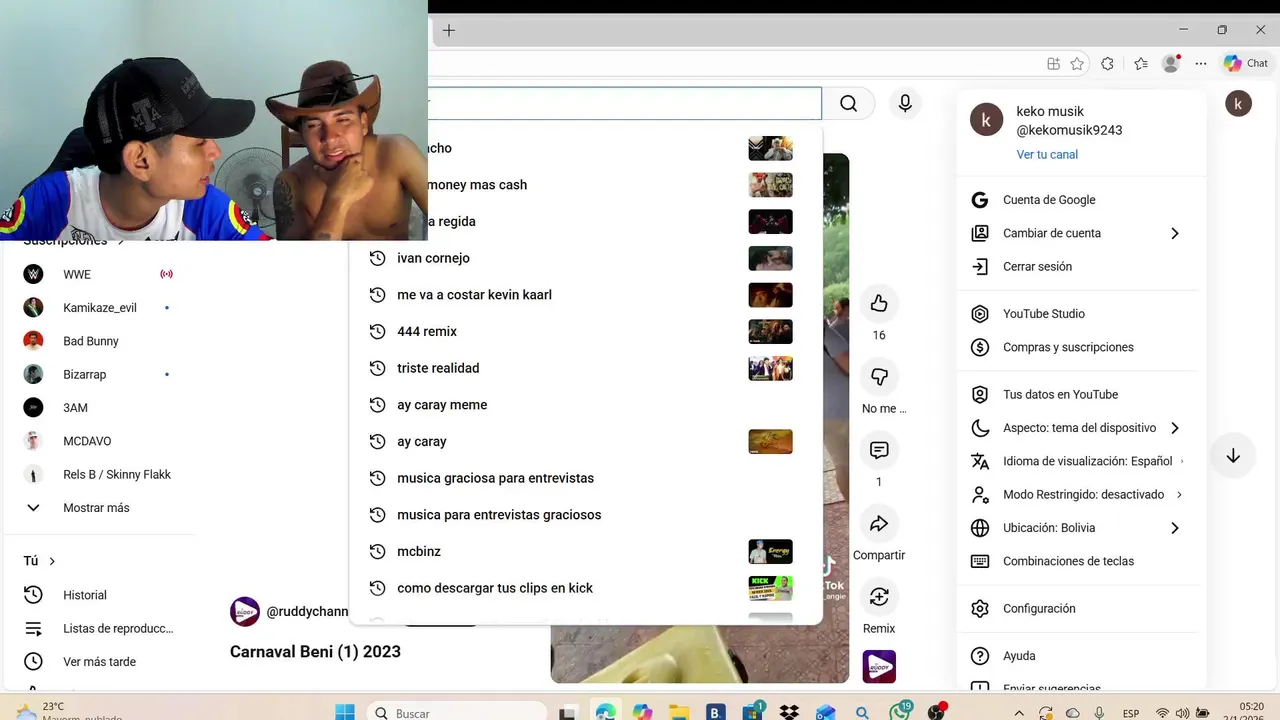Open Kamikaze_evil subscription channel

[98, 308]
